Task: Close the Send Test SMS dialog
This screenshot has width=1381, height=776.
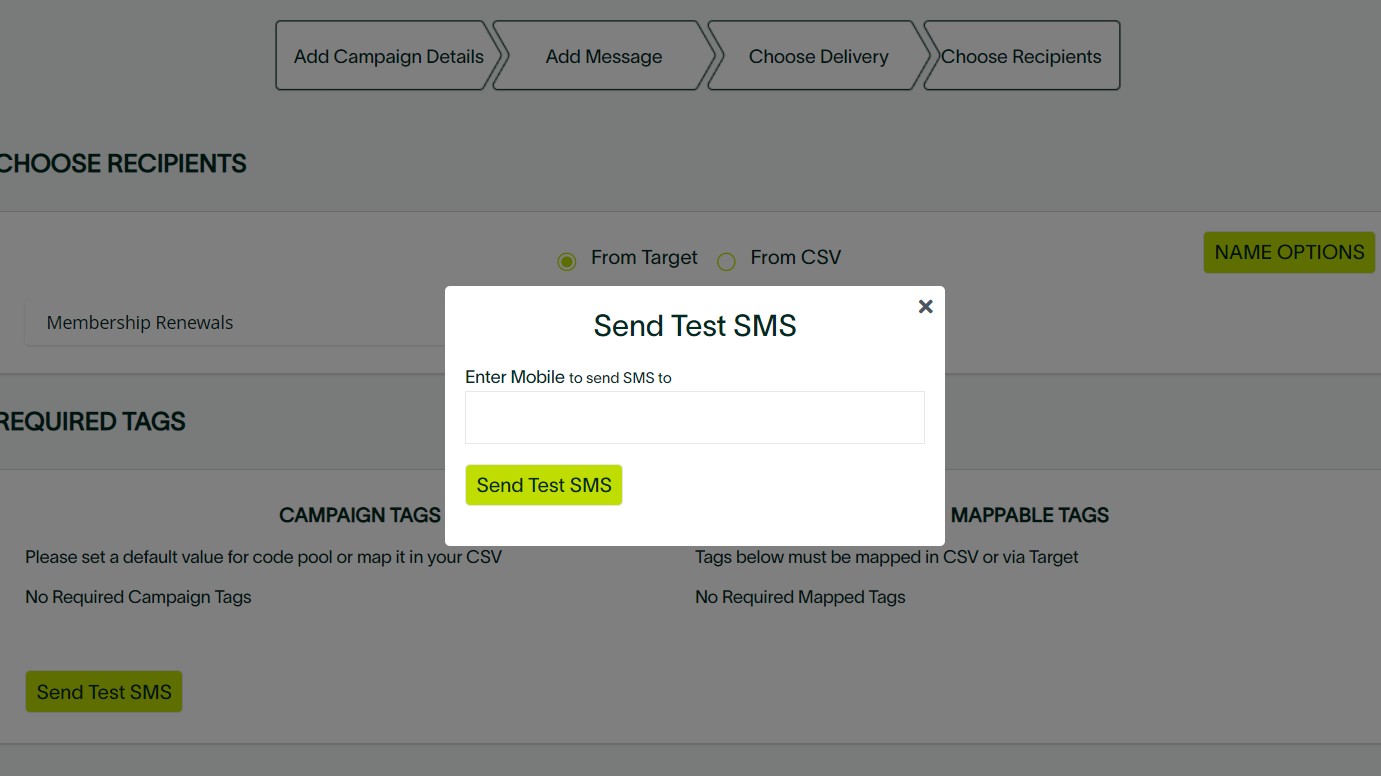Action: click(925, 306)
